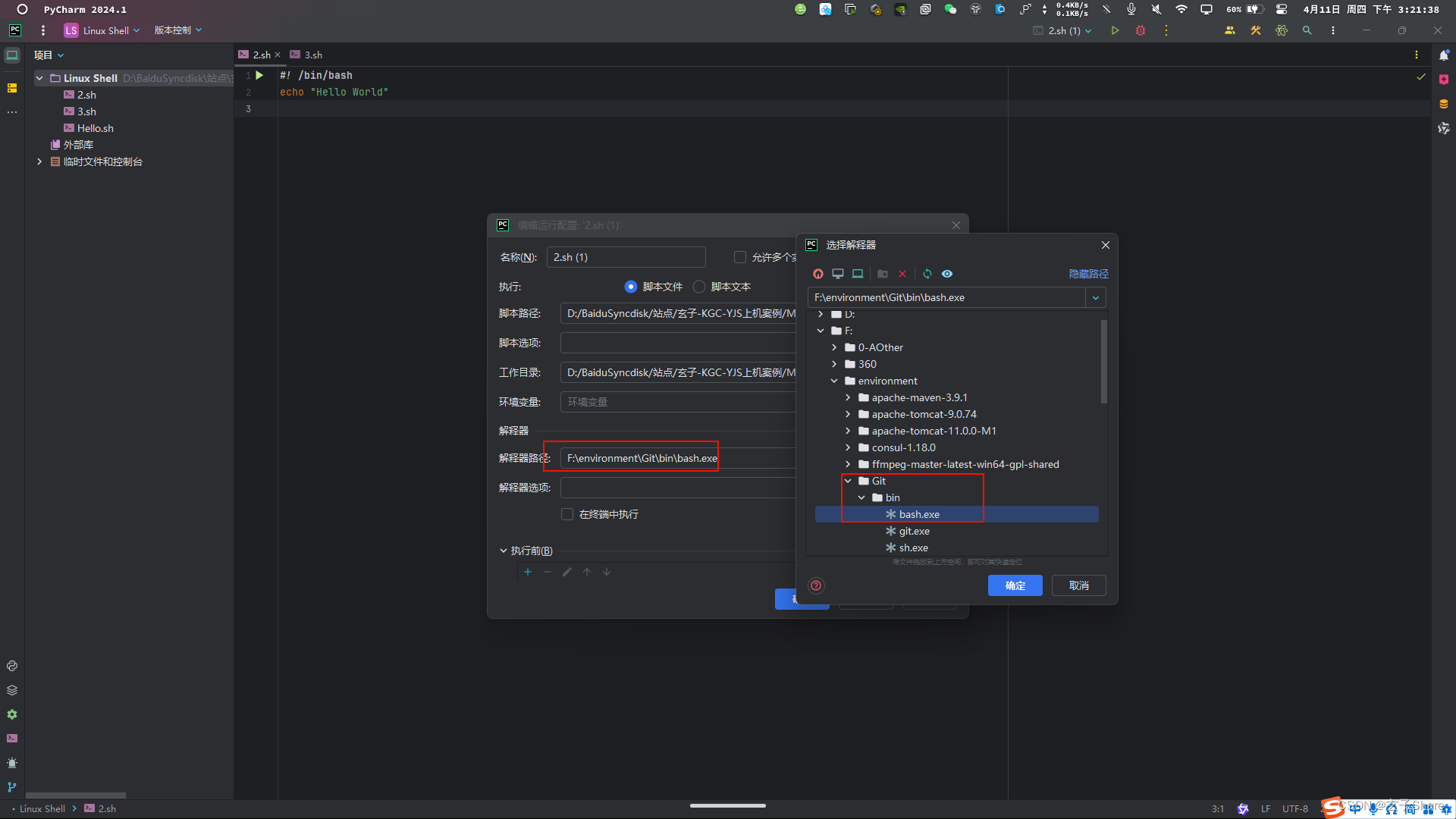Open Search Everywhere with the magnifier icon

point(1307,30)
